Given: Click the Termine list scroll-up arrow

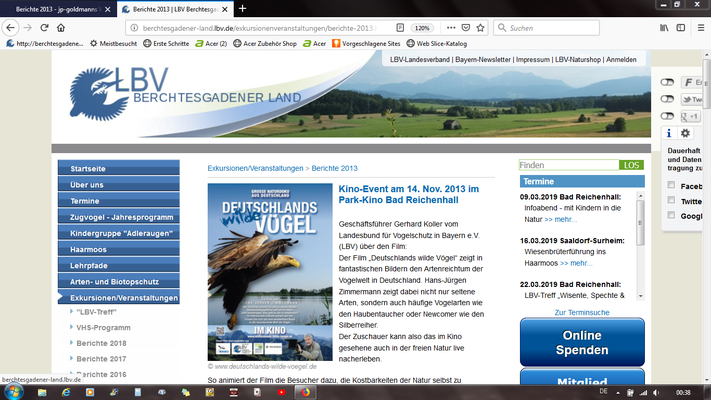Looking at the screenshot, I should (640, 196).
